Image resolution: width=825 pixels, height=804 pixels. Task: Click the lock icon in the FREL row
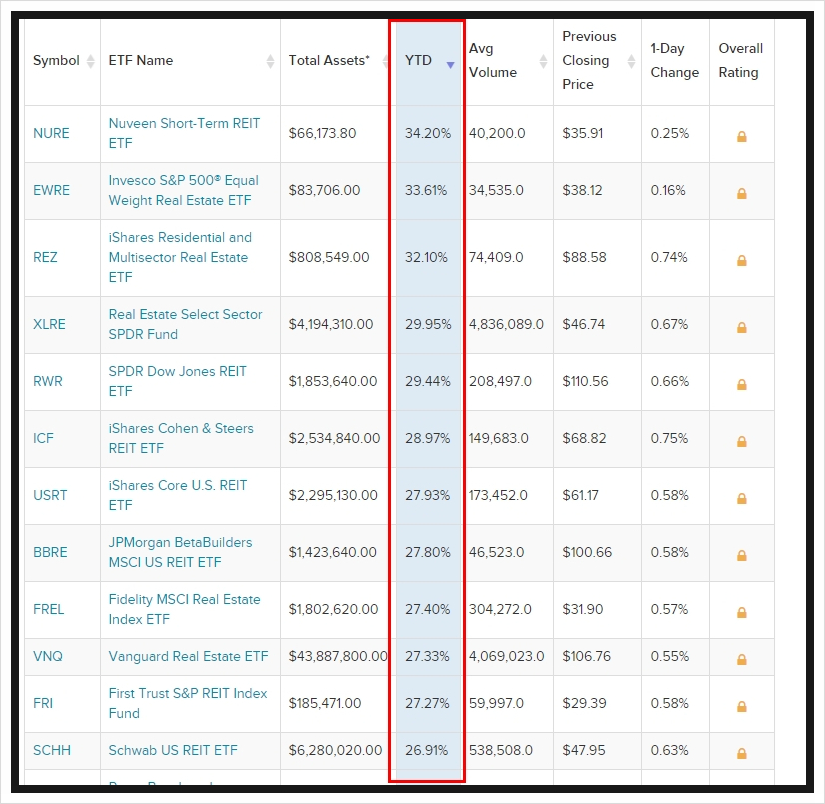tap(741, 612)
